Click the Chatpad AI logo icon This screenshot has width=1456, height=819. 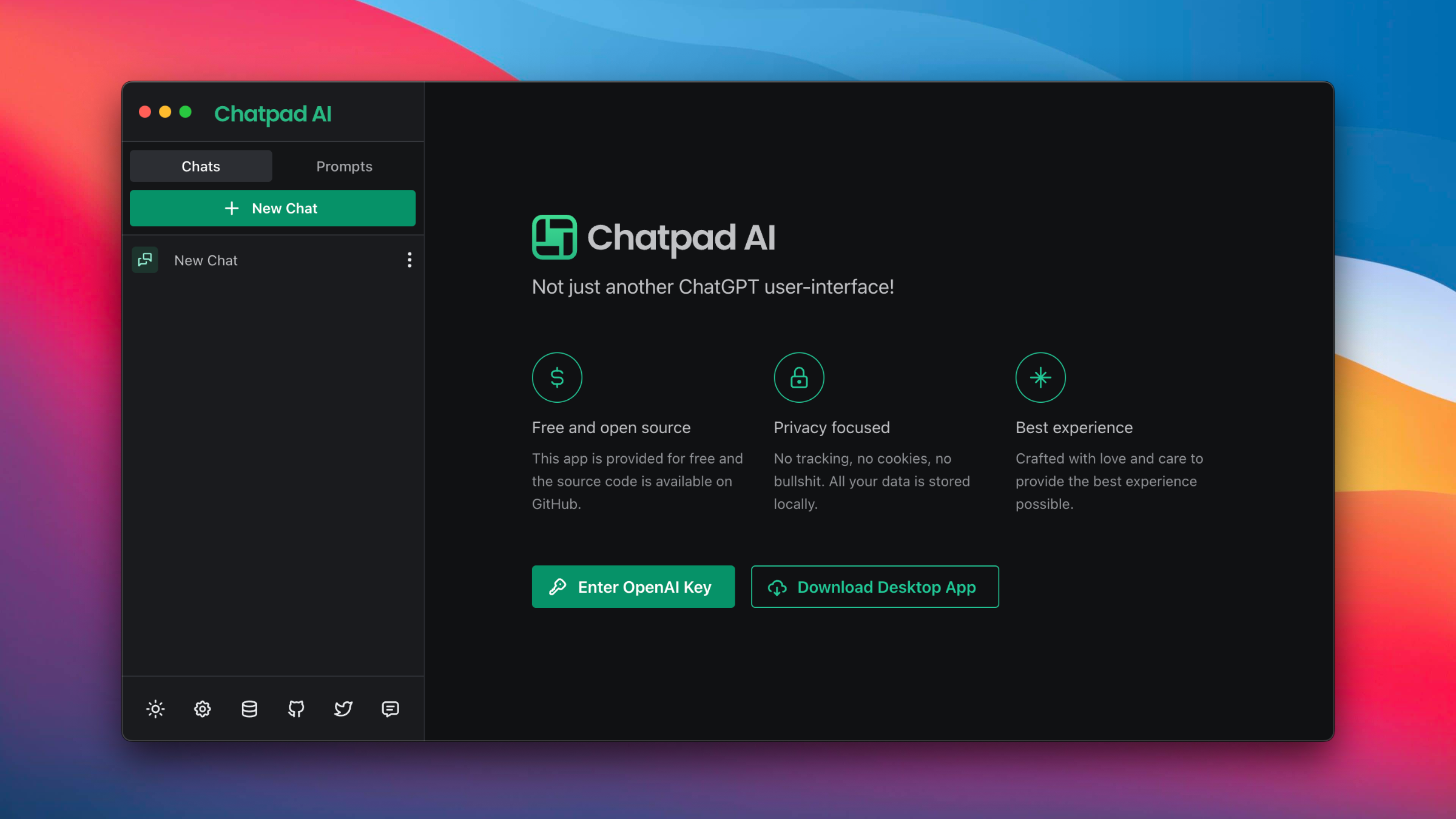[x=554, y=237]
